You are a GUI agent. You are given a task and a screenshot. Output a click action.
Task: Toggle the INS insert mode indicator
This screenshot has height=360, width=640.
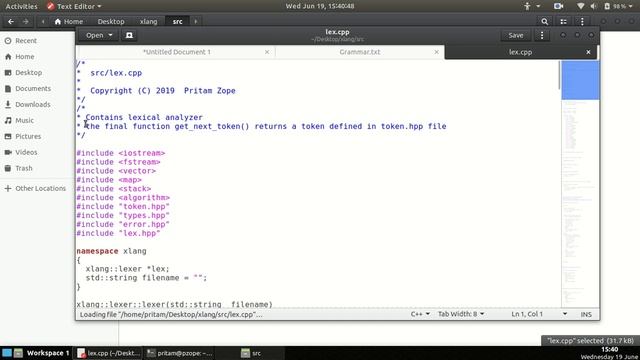pyautogui.click(x=586, y=314)
